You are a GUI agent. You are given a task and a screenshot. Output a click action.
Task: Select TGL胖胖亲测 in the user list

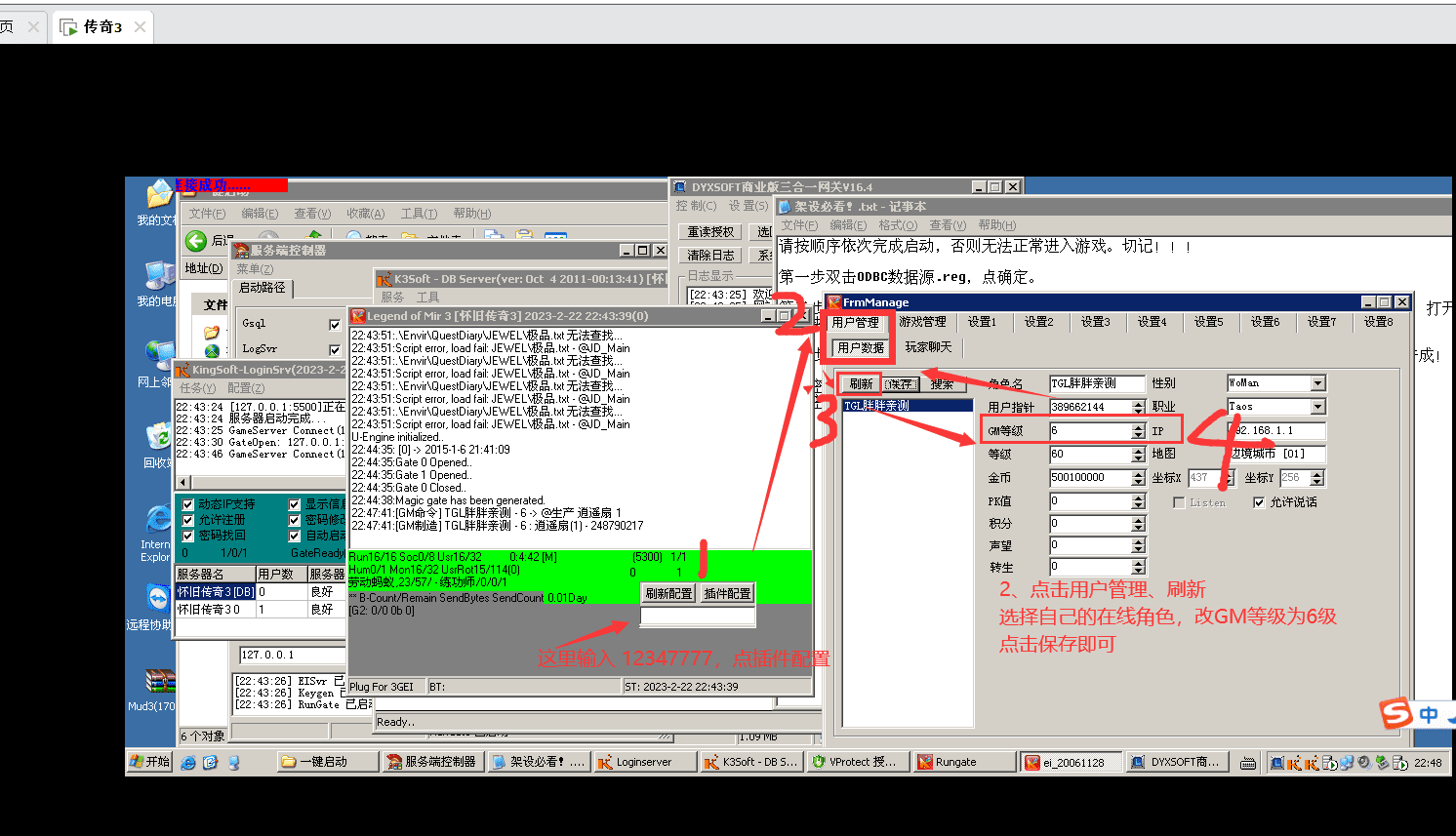coord(908,406)
